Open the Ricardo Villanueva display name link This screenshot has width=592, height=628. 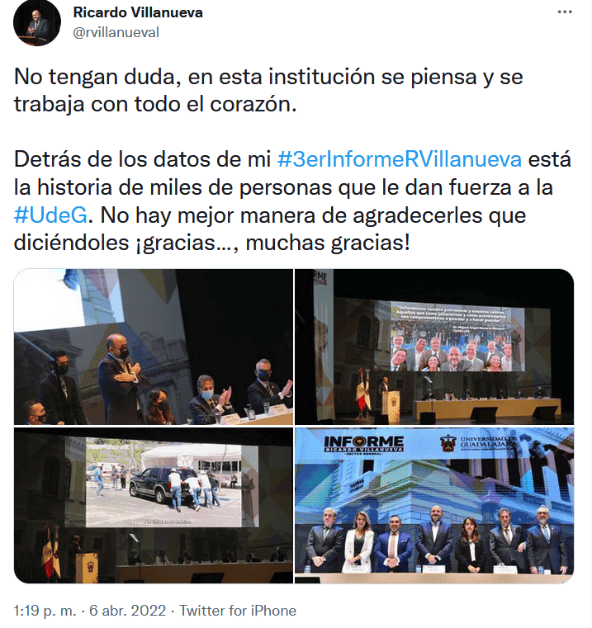tap(138, 12)
